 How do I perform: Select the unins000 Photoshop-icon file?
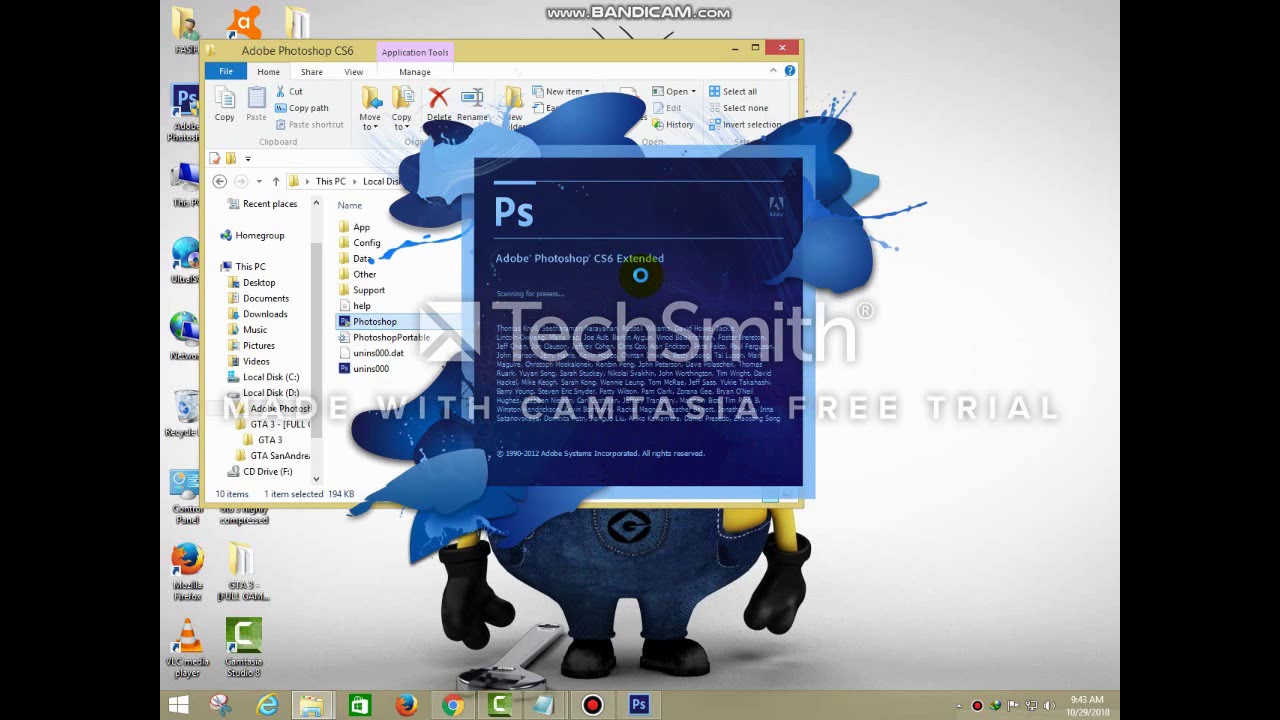[363, 369]
